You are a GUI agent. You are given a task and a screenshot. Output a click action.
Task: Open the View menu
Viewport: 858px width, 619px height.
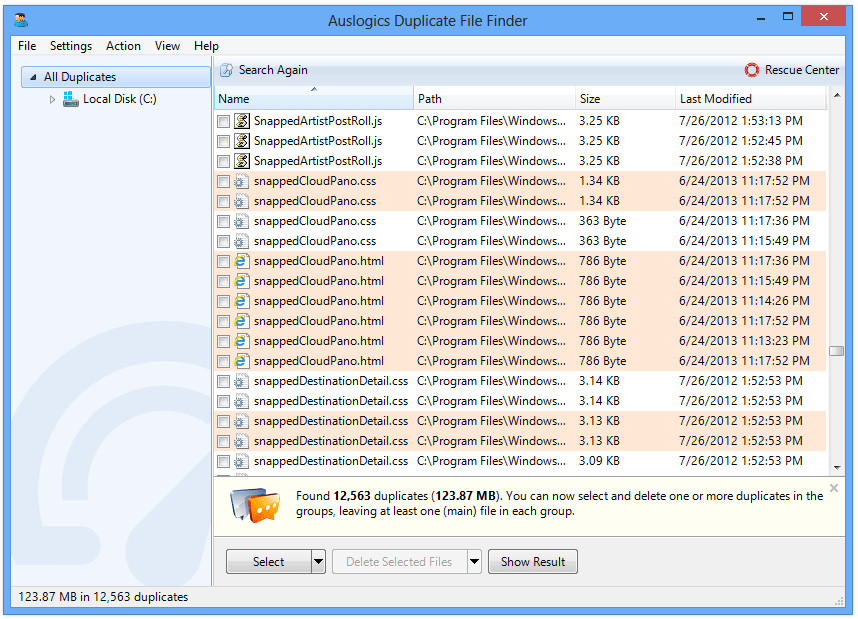167,46
